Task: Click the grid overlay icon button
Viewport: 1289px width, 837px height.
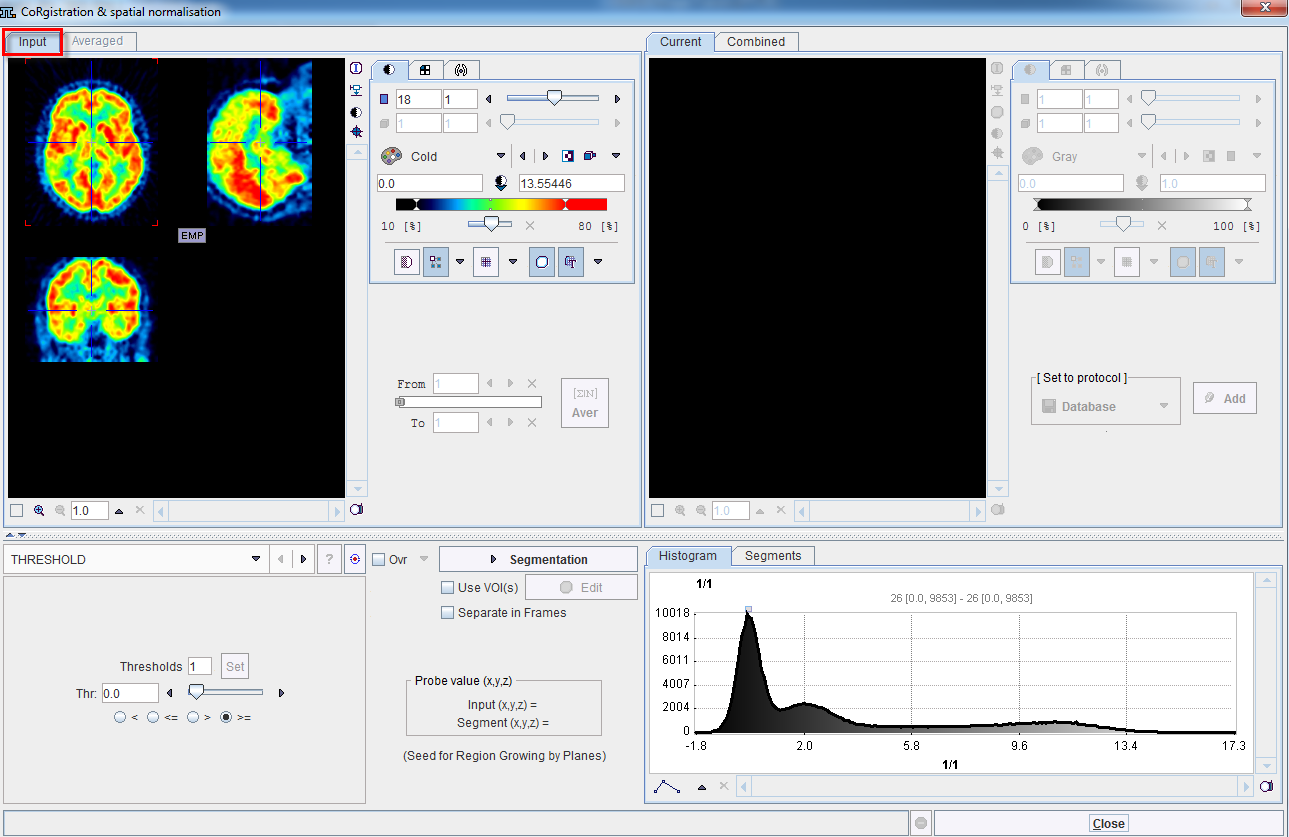Action: pos(486,262)
